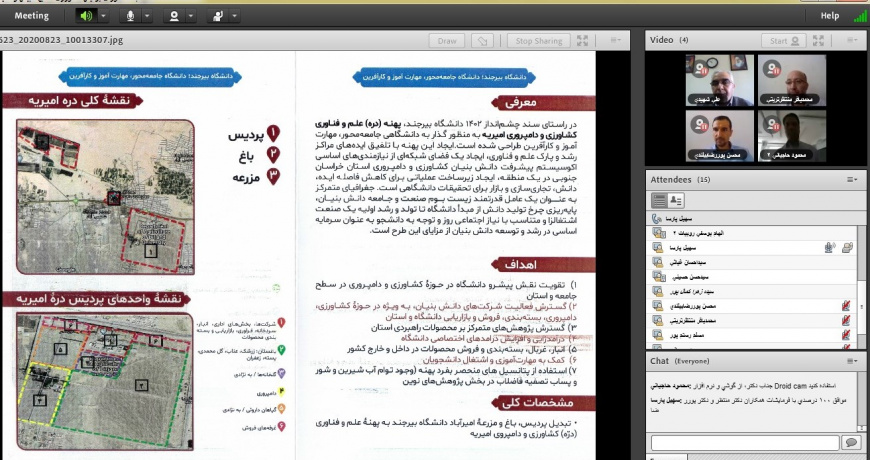Click the raise hand status icon
The height and width of the screenshot is (460, 870).
pyautogui.click(x=218, y=16)
